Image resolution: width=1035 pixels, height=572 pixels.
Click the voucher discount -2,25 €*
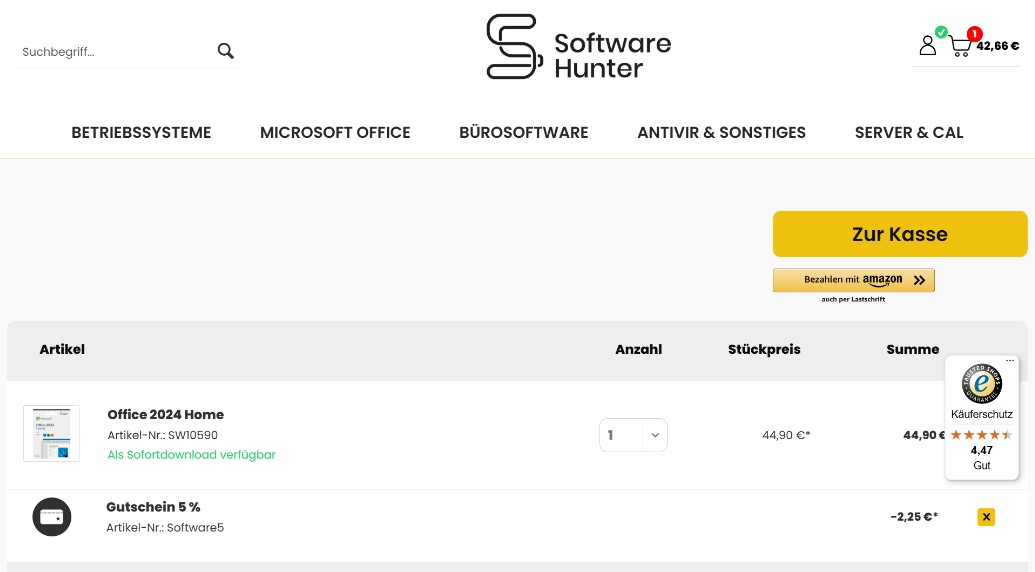tap(914, 517)
